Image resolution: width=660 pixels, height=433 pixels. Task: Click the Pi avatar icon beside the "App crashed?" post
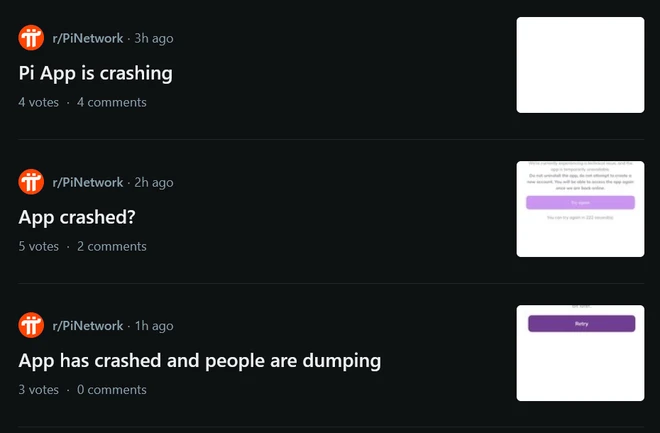click(31, 182)
